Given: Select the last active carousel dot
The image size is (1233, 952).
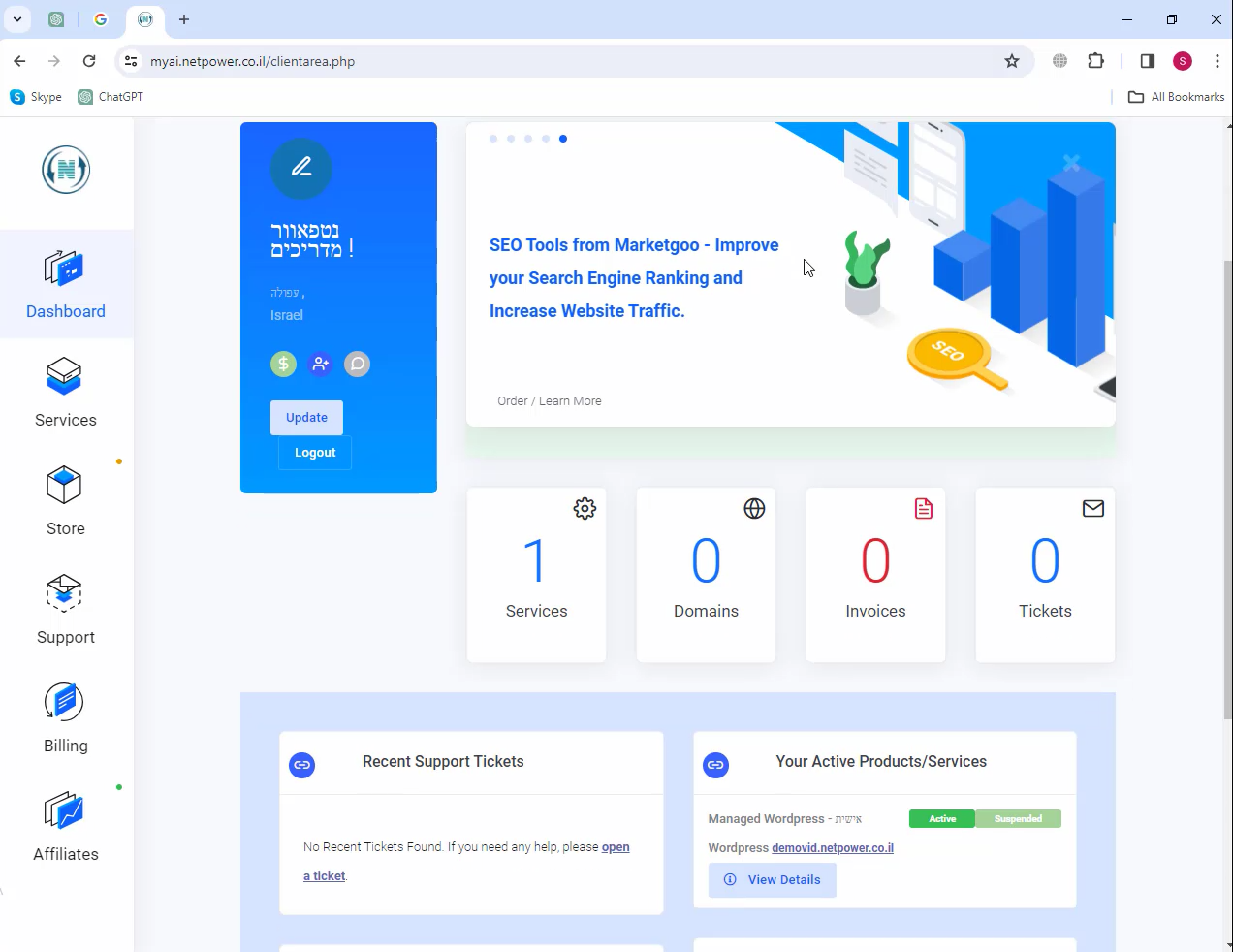Looking at the screenshot, I should coord(563,139).
